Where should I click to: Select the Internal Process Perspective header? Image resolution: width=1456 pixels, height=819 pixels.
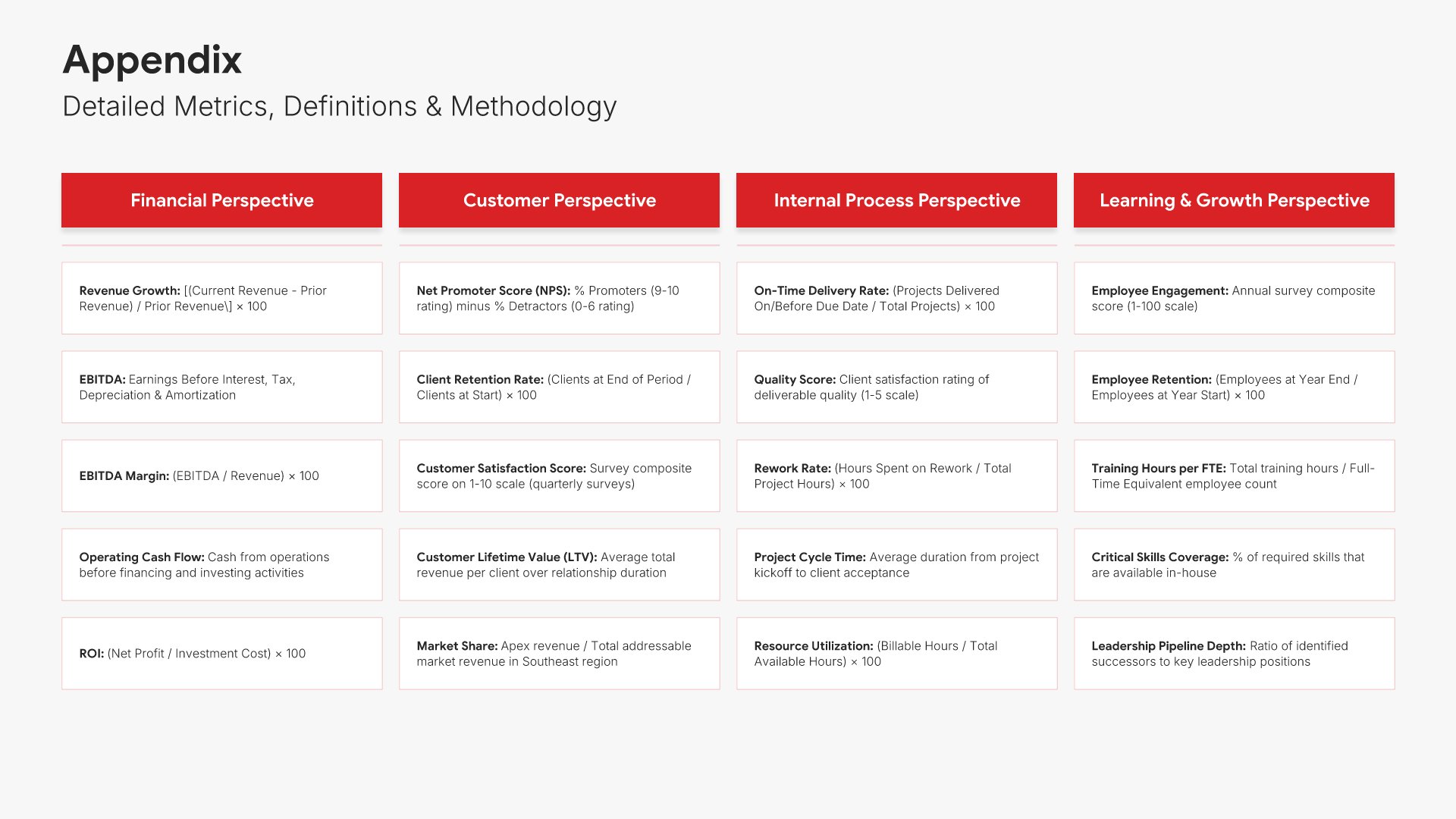pos(896,200)
